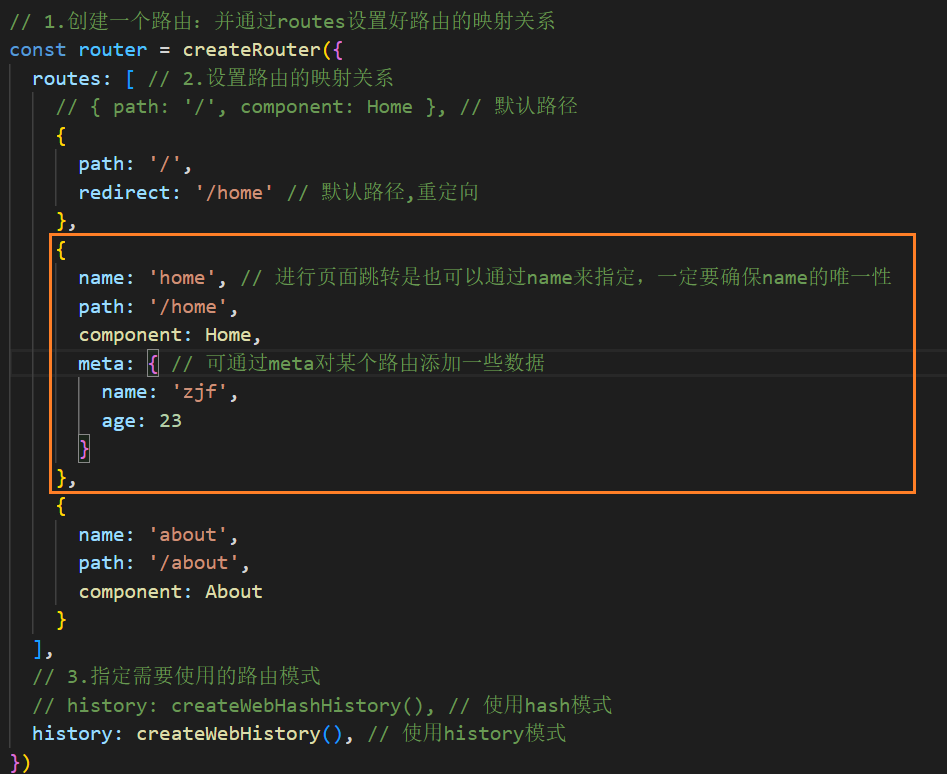The width and height of the screenshot is (947, 774).
Task: Click the '/about' path string
Action: point(194,563)
